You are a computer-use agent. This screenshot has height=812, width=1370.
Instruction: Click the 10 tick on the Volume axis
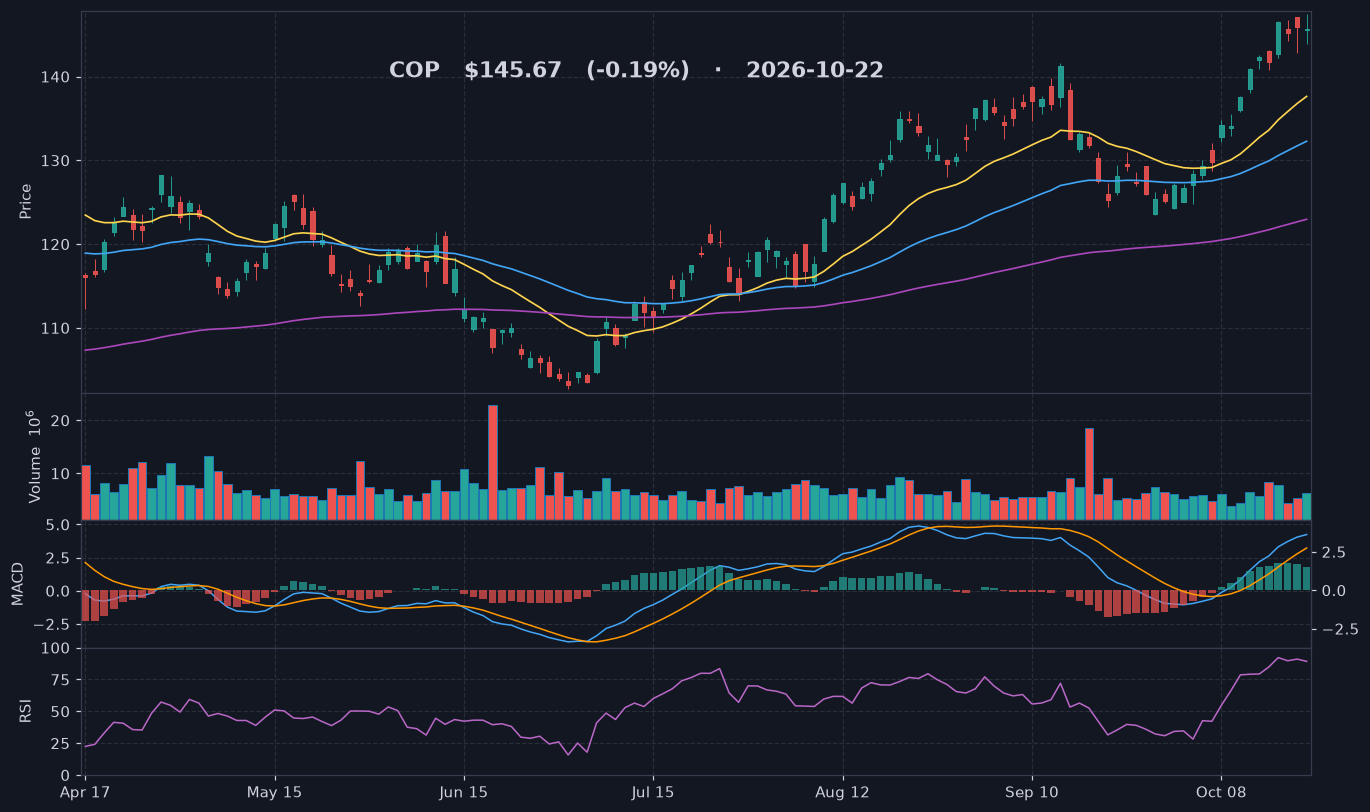click(x=60, y=473)
